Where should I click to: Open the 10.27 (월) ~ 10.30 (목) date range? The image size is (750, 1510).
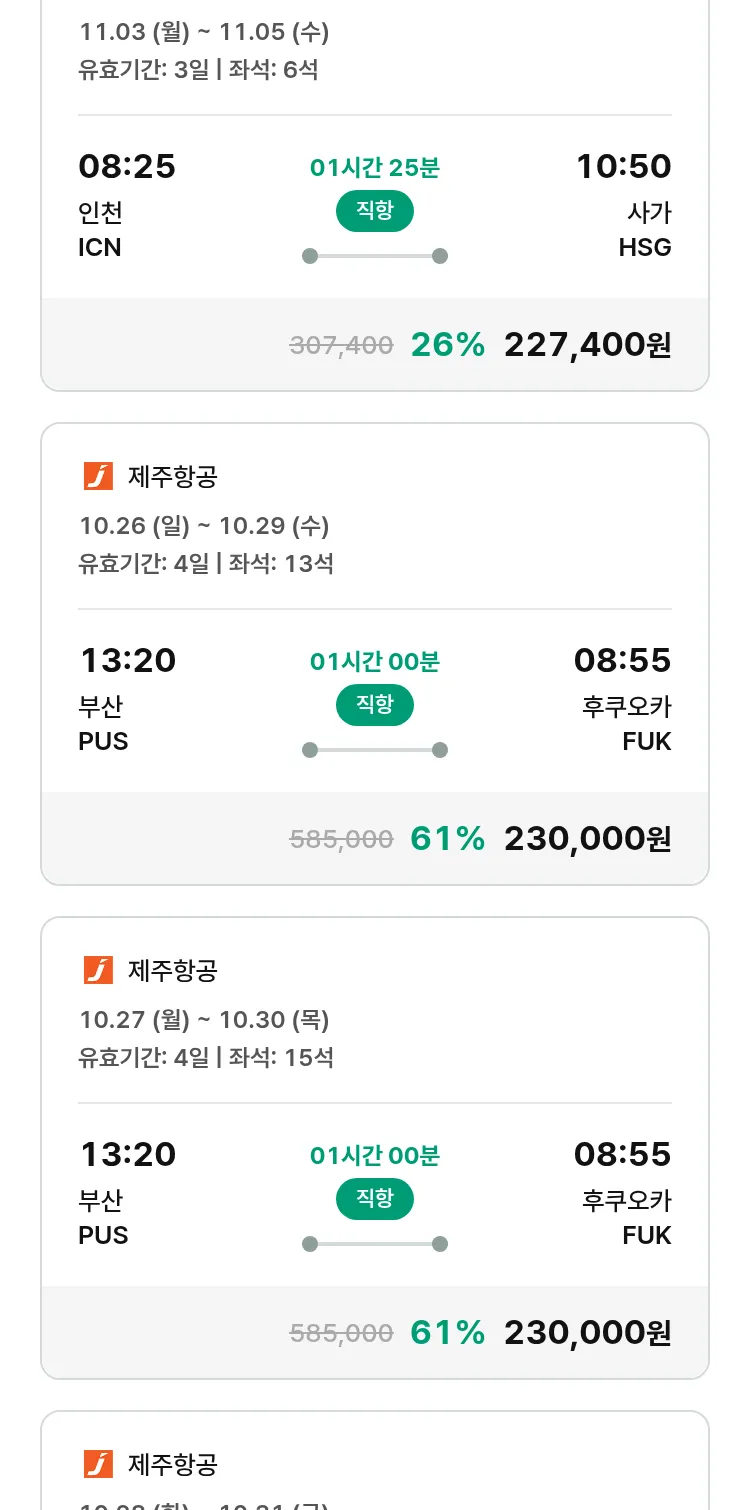[x=204, y=1020]
